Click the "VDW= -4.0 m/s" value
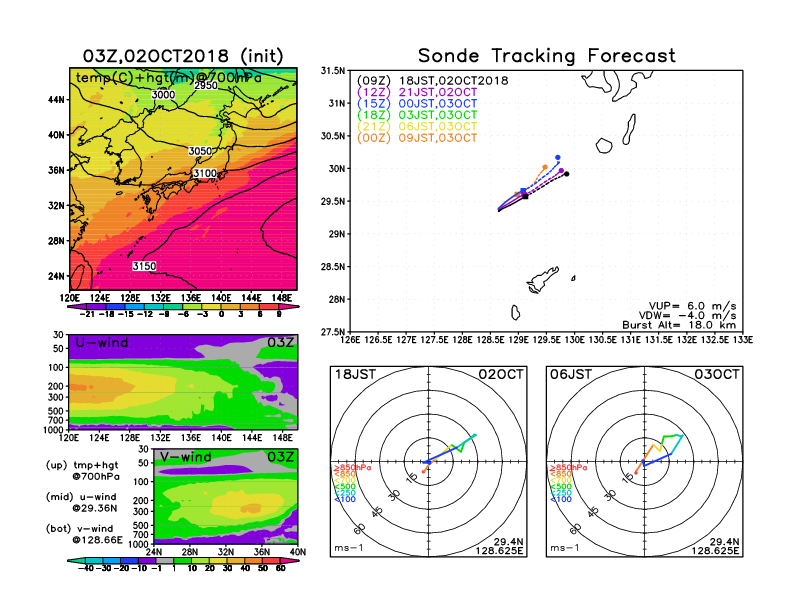The height and width of the screenshot is (612, 792). (x=687, y=316)
